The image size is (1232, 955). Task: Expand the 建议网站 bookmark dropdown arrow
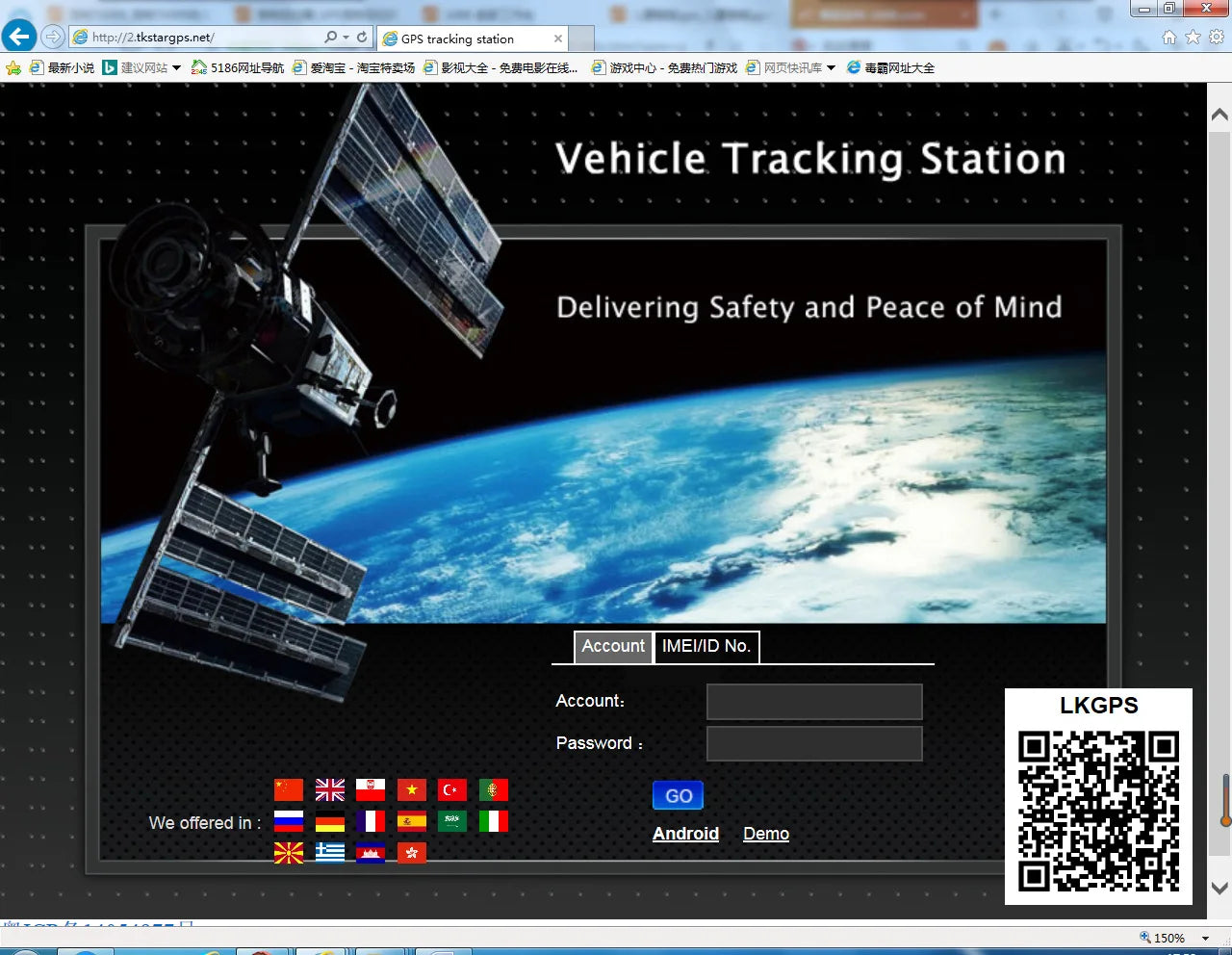tap(176, 68)
